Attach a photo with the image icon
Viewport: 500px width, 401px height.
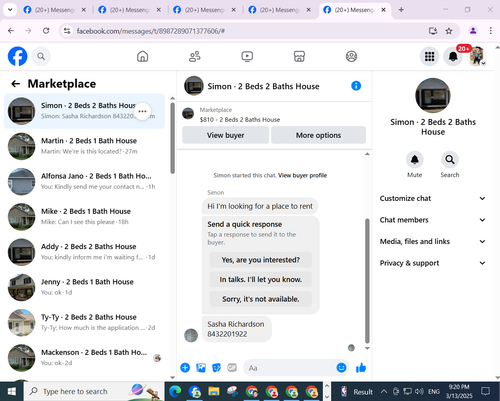point(201,368)
